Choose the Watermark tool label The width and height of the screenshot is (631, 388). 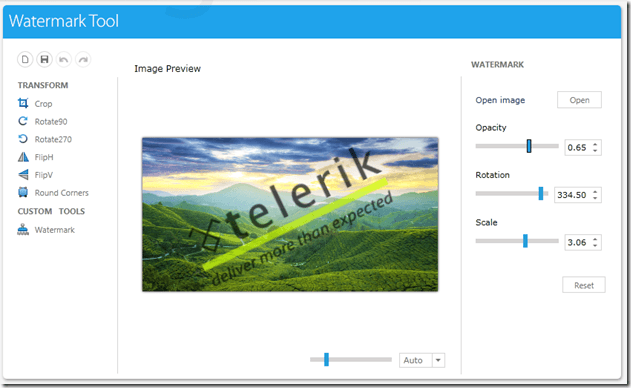click(54, 230)
